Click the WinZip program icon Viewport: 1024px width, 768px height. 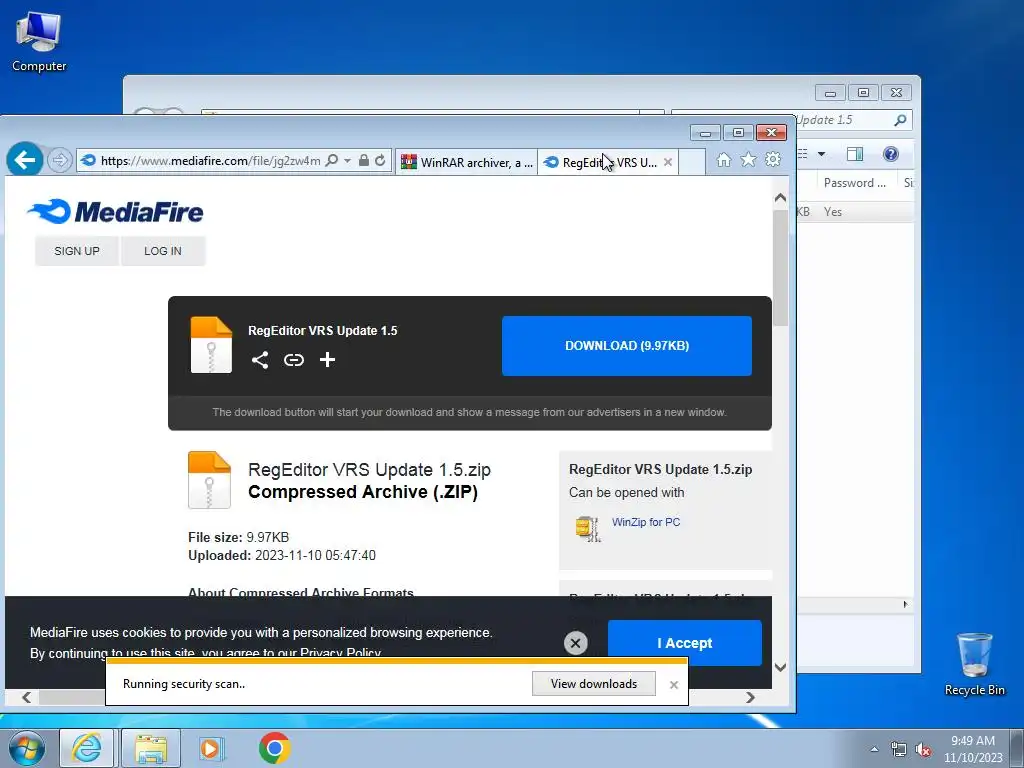click(x=588, y=528)
